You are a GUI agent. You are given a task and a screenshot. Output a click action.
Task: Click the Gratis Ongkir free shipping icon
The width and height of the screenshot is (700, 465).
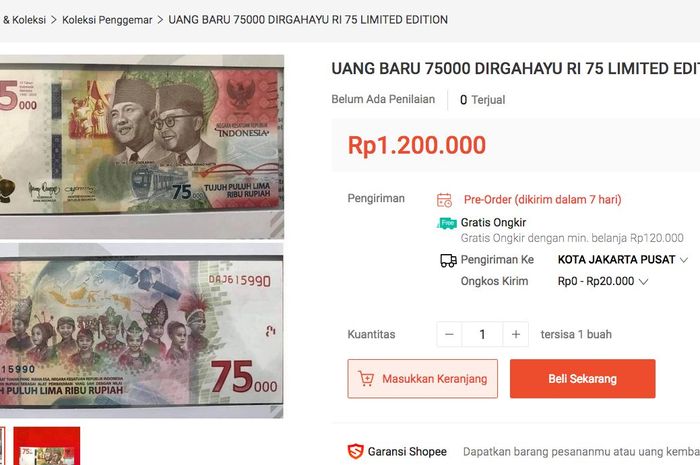coord(447,223)
